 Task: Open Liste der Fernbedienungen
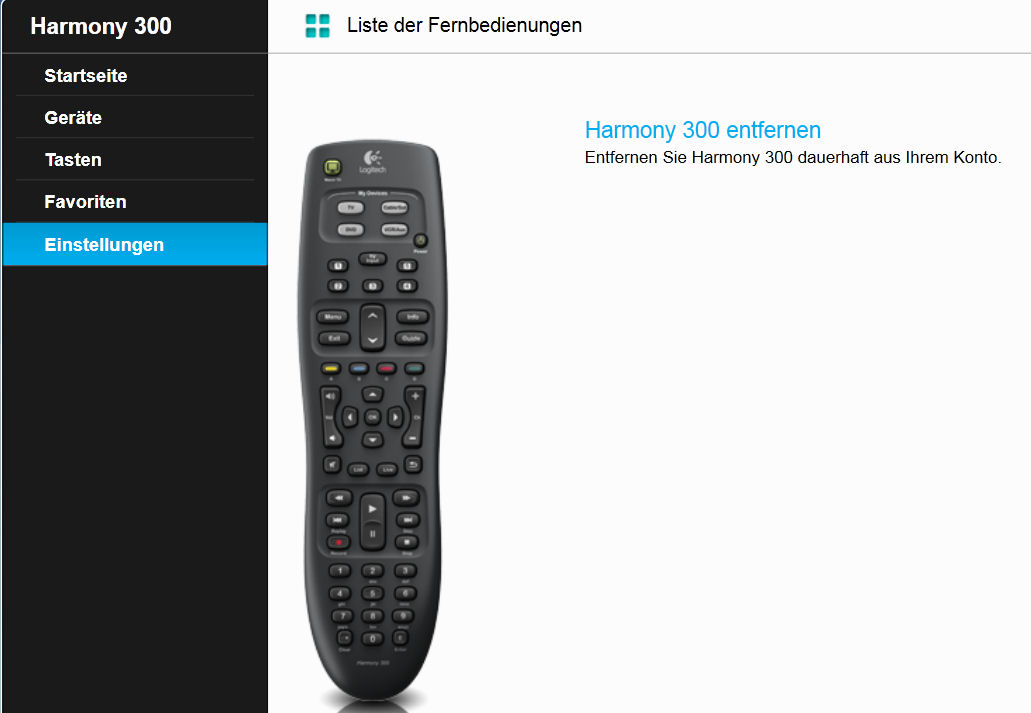(464, 26)
